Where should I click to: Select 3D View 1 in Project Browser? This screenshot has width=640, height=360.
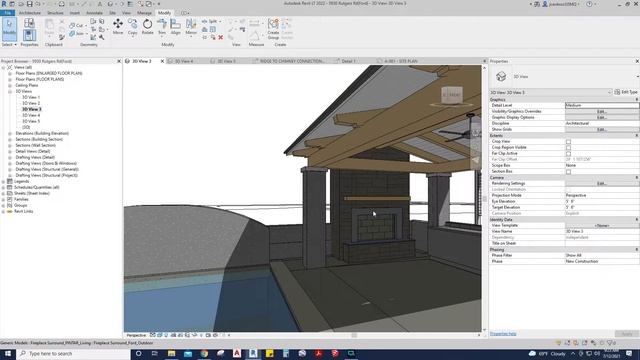pos(31,97)
